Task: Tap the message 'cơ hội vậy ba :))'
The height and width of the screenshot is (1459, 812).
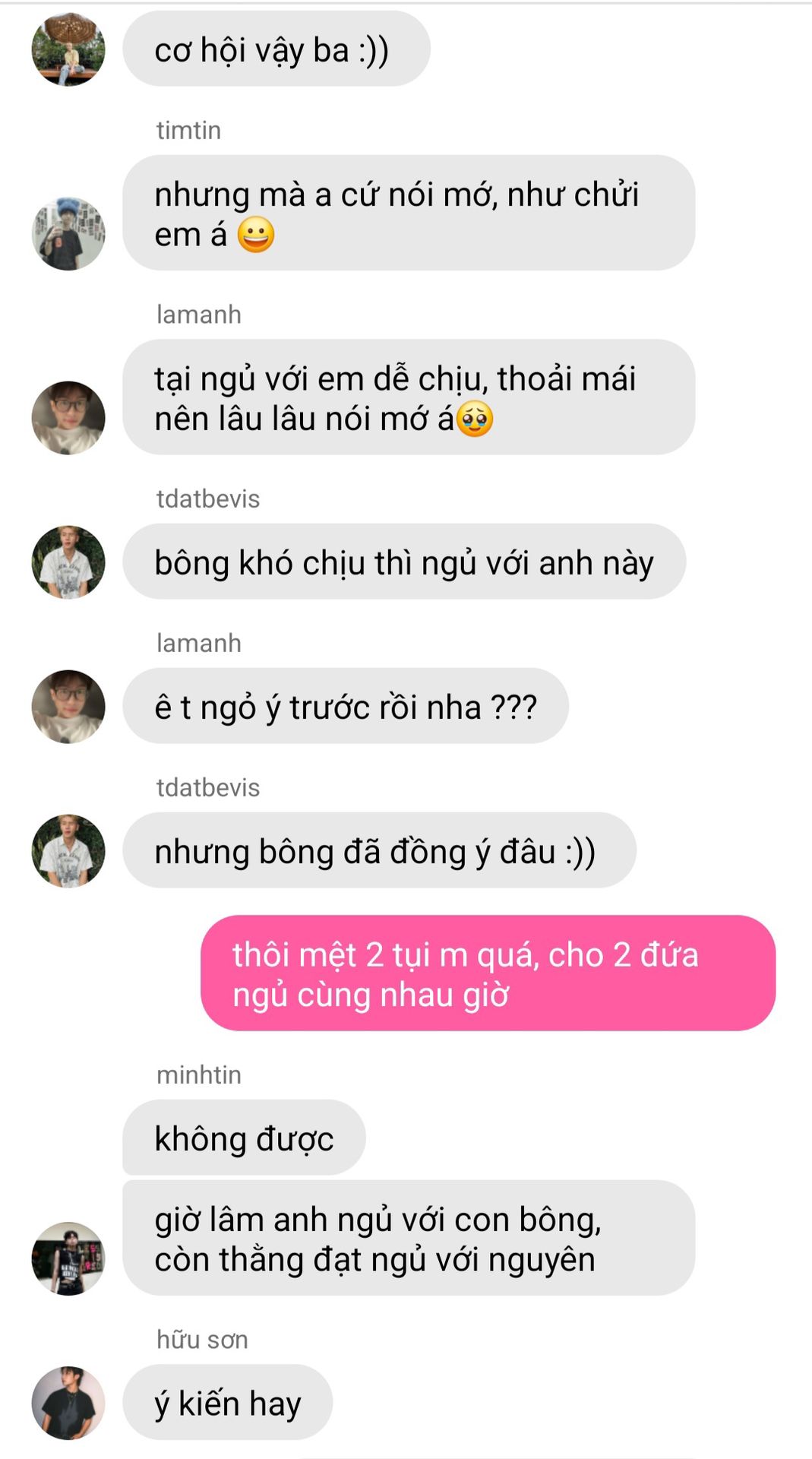Action: pos(276,49)
